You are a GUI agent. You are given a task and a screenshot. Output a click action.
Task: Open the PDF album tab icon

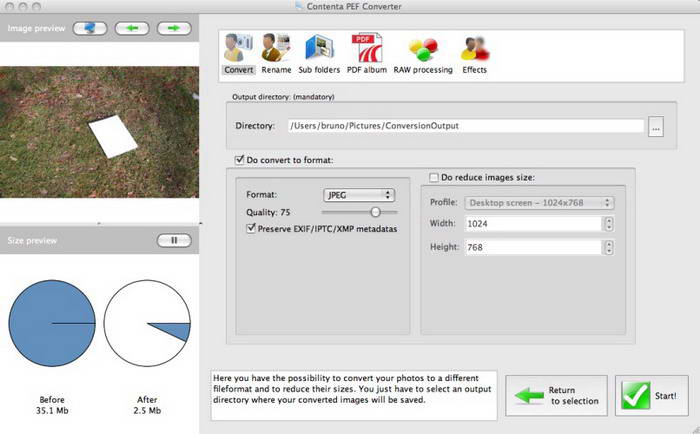coord(367,54)
